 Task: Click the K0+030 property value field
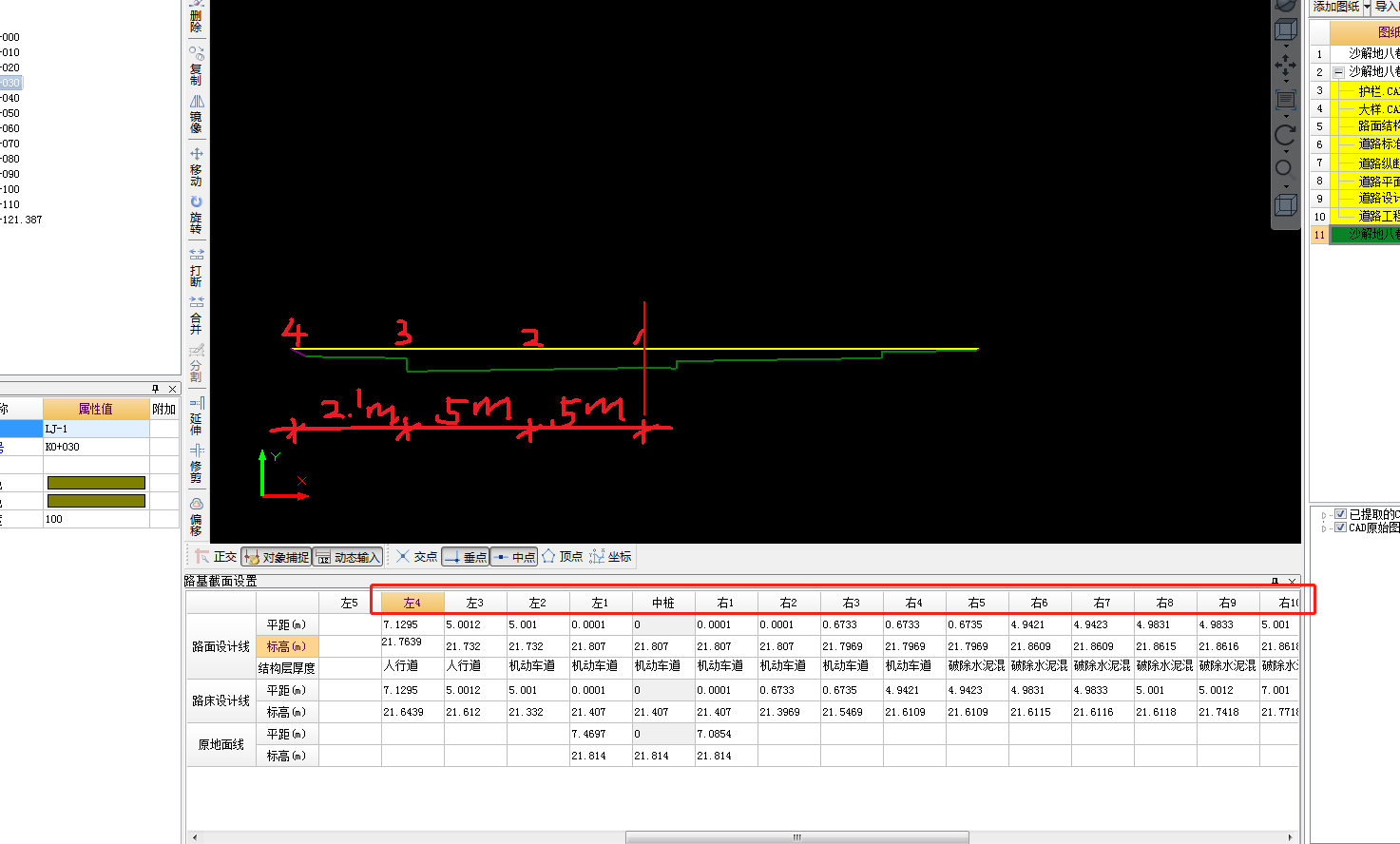click(x=96, y=447)
